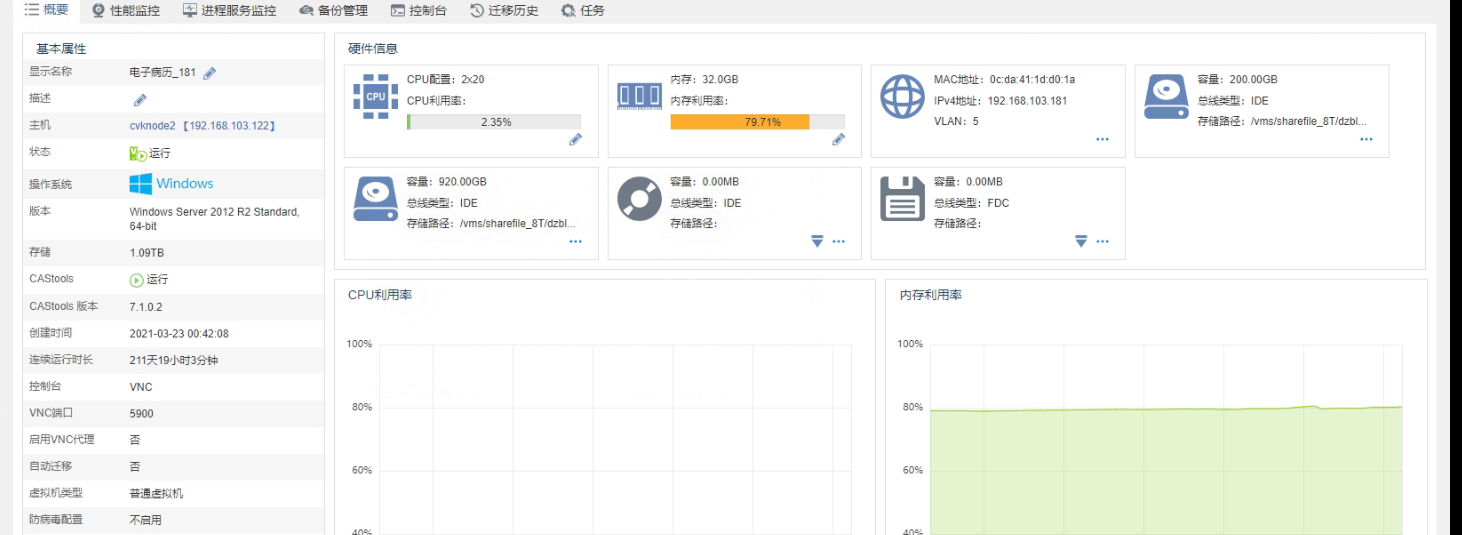Click VNC port 5900 value
The image size is (1462, 535).
[x=142, y=413]
